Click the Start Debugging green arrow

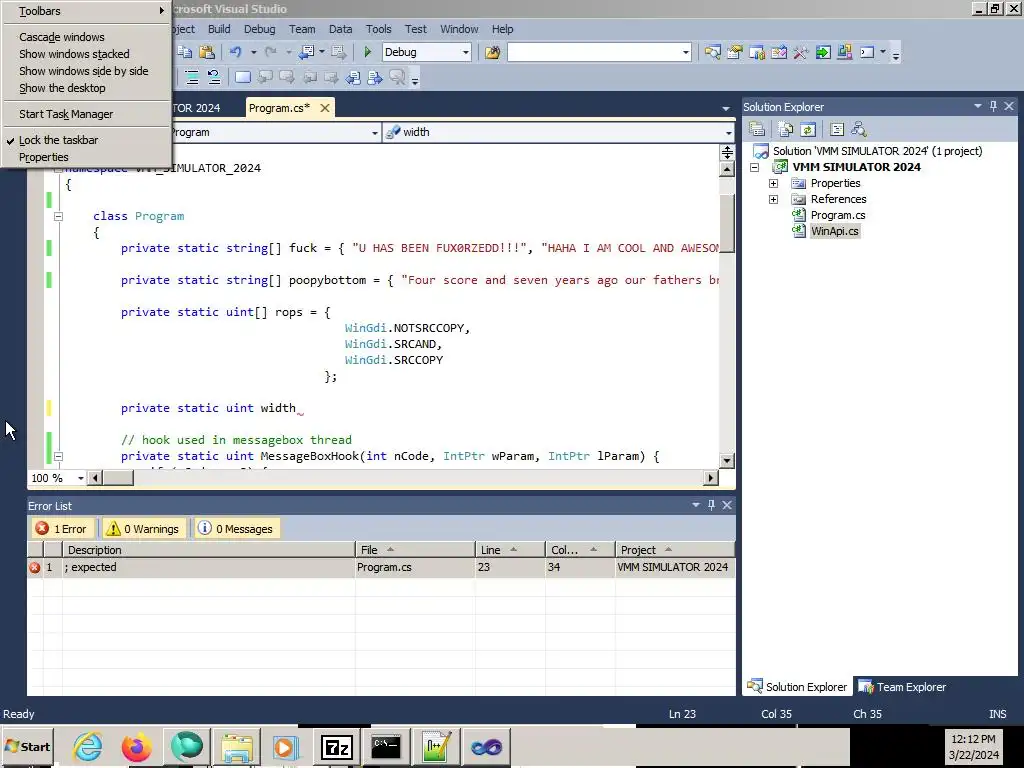pyautogui.click(x=367, y=52)
